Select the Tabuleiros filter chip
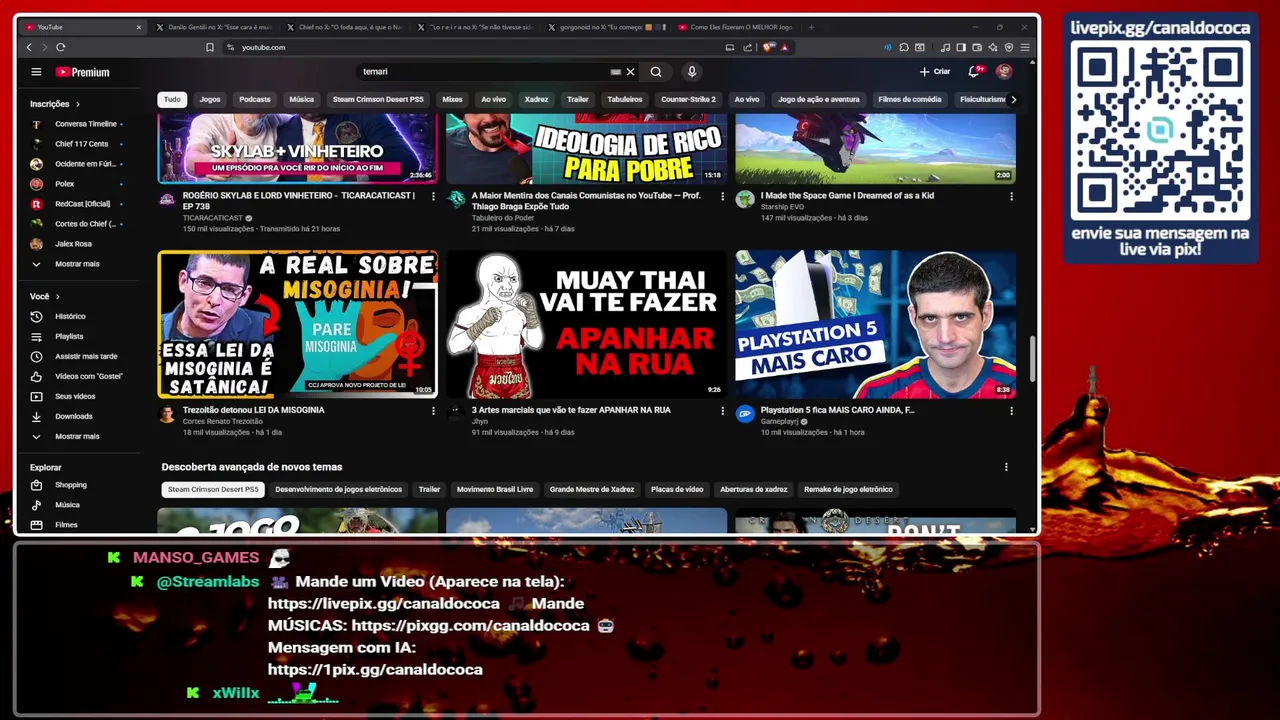 click(x=625, y=99)
